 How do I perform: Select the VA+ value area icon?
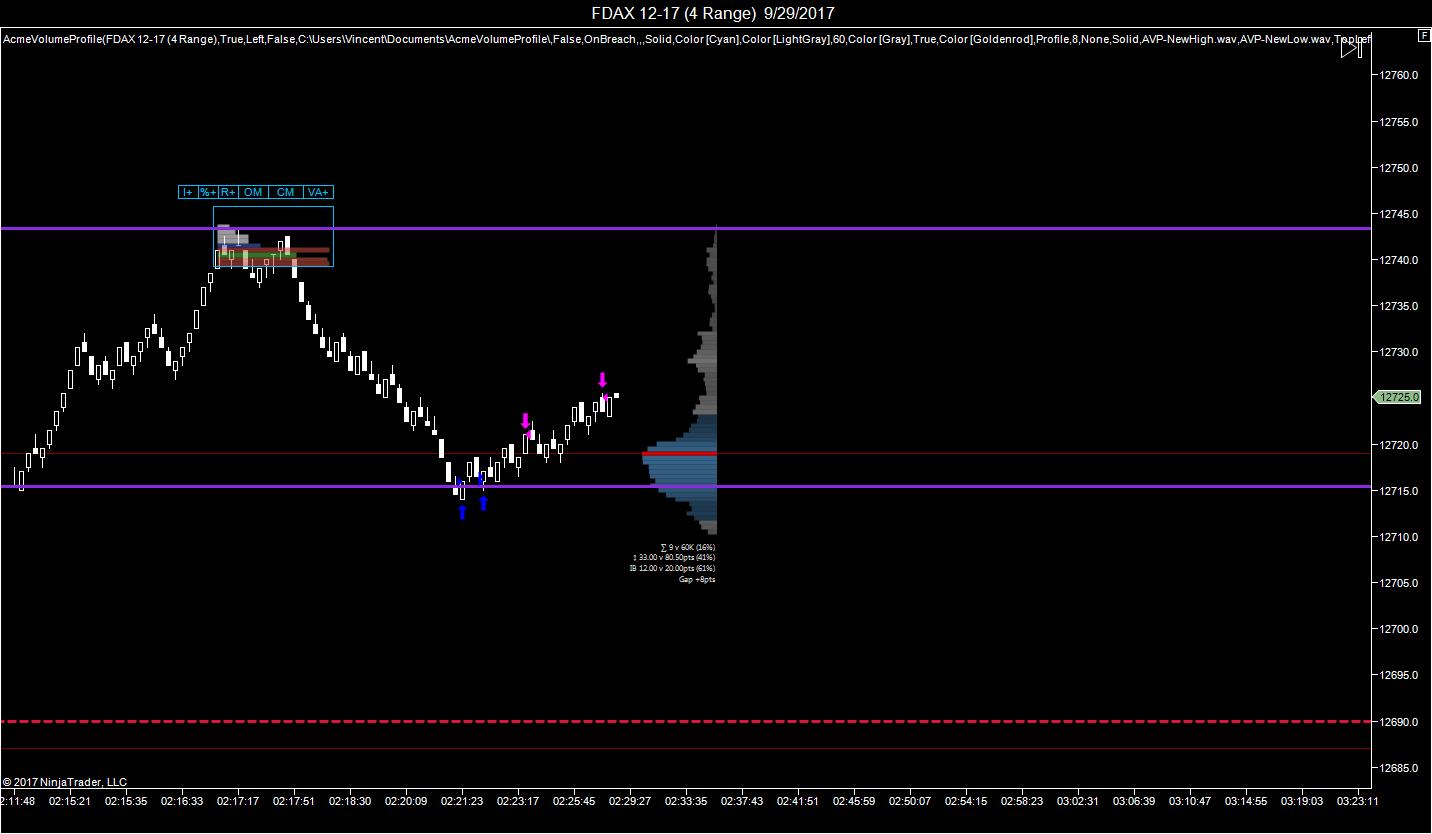pos(316,192)
